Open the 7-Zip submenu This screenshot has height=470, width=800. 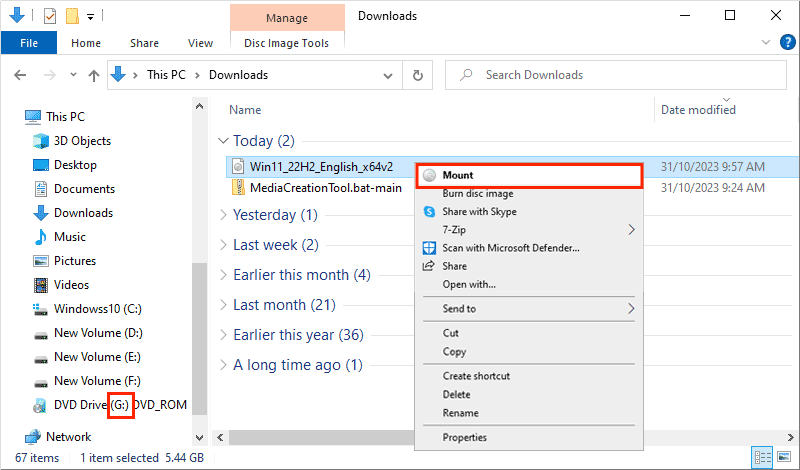pyautogui.click(x=529, y=230)
